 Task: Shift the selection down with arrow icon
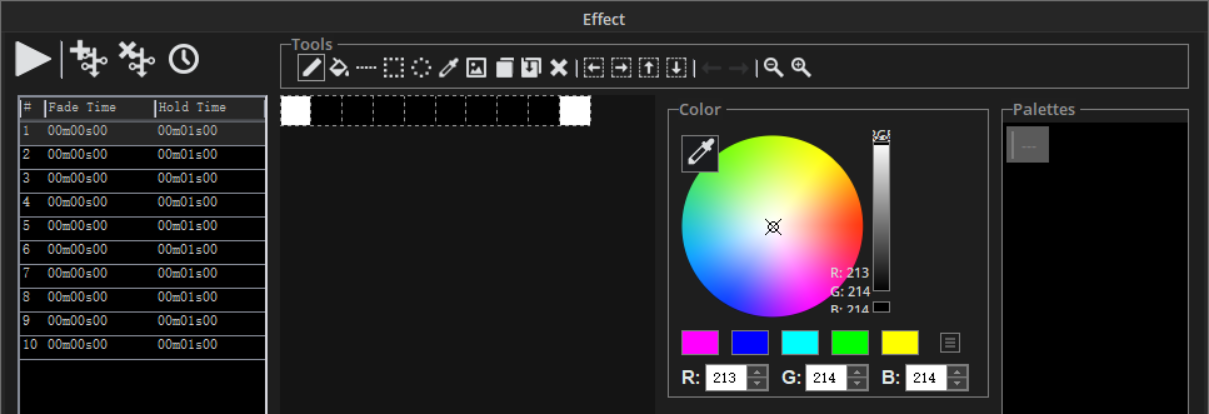[677, 68]
